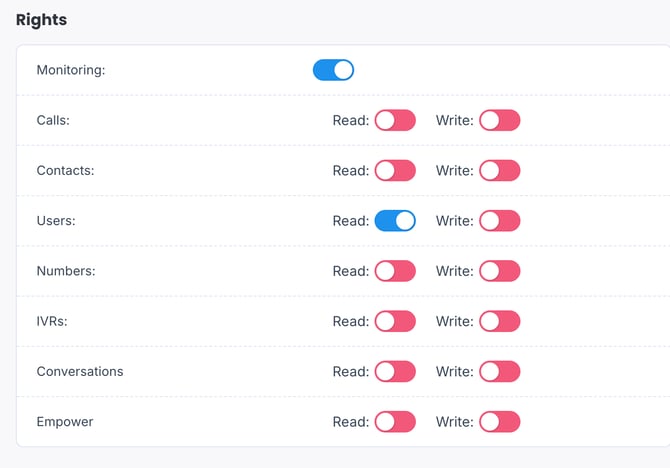Click the Monitoring label
Viewport: 670px width, 468px height.
tap(70, 70)
